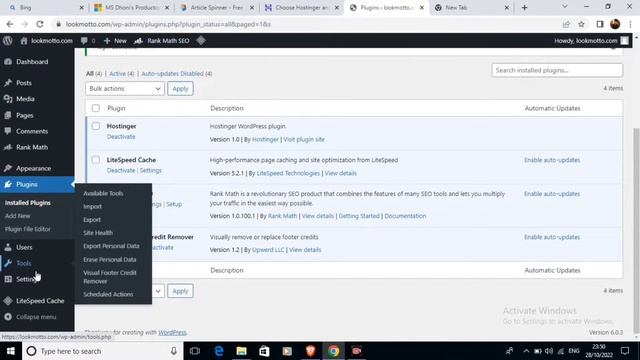Click the LiteSpeed diamond icon in the admin bar
640x360 pixels.
(x=201, y=40)
